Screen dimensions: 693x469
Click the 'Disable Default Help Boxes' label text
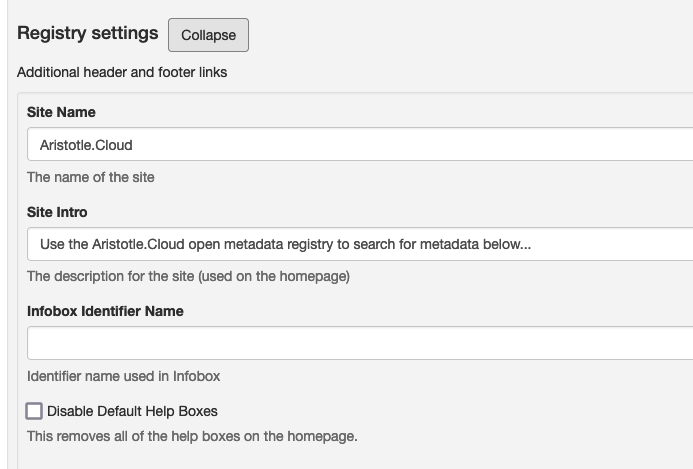click(132, 411)
